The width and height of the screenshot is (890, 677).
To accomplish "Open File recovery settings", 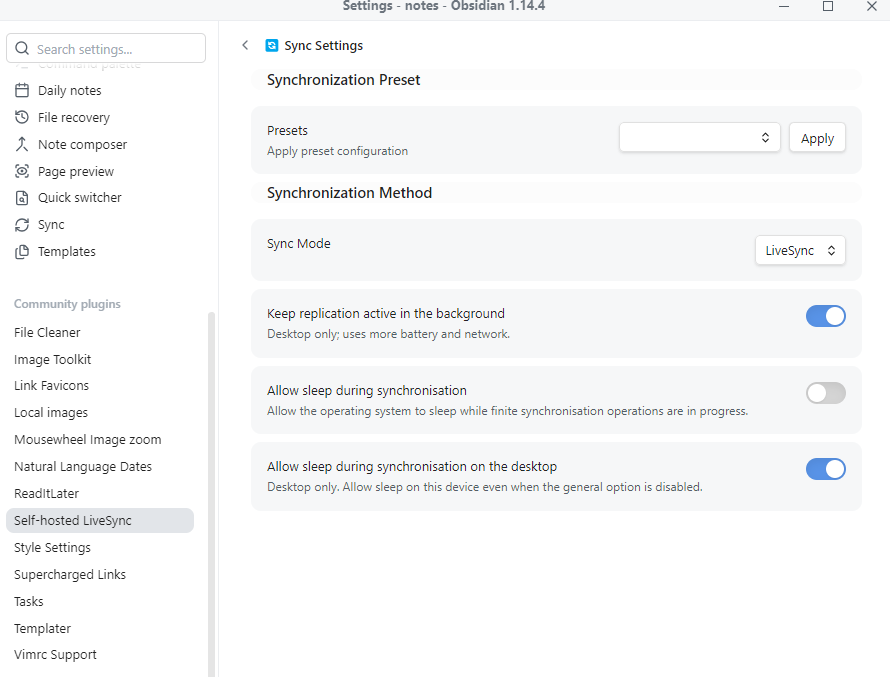I will (x=100, y=117).
